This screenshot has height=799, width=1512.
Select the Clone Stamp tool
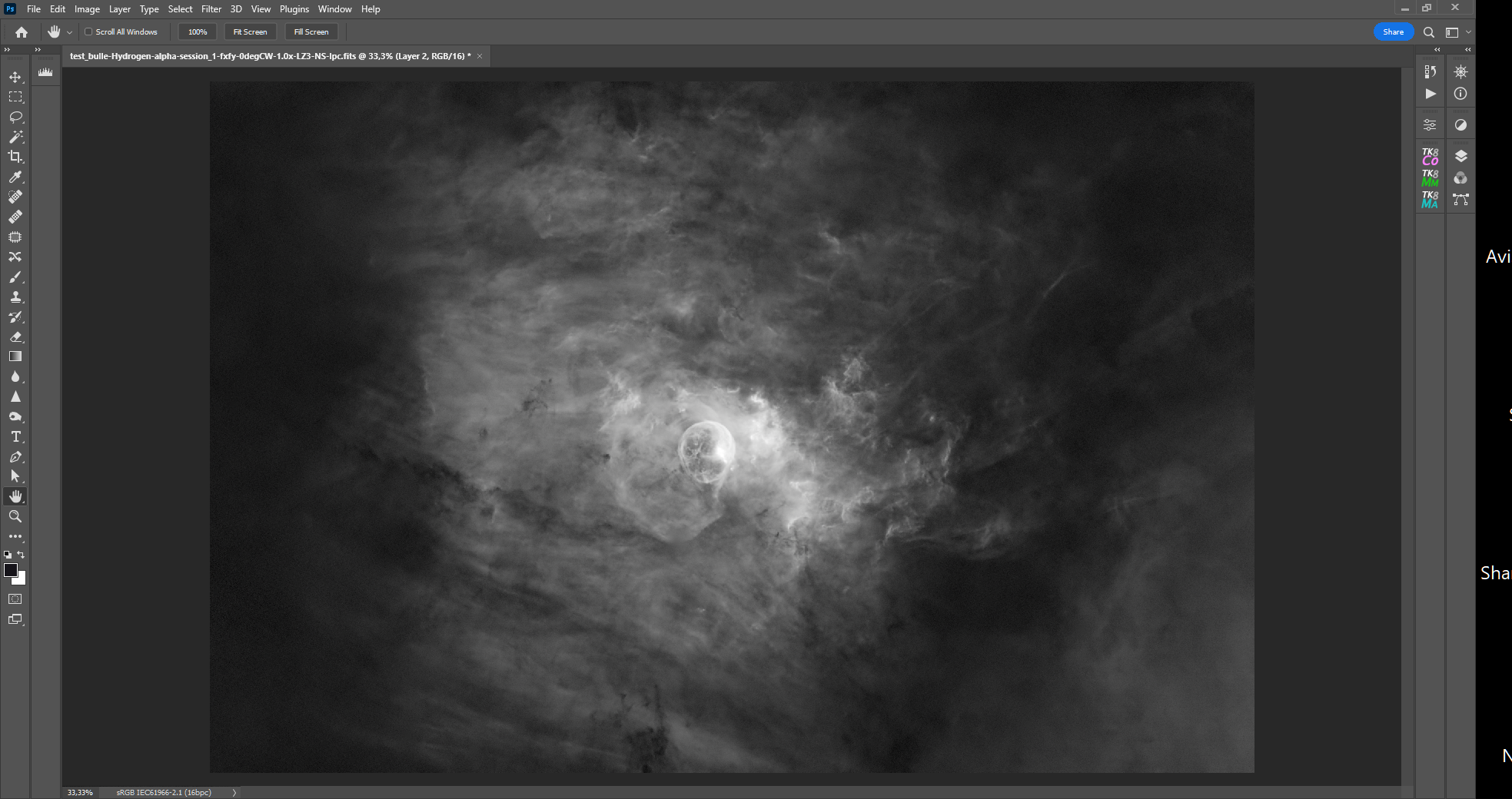[x=15, y=297]
